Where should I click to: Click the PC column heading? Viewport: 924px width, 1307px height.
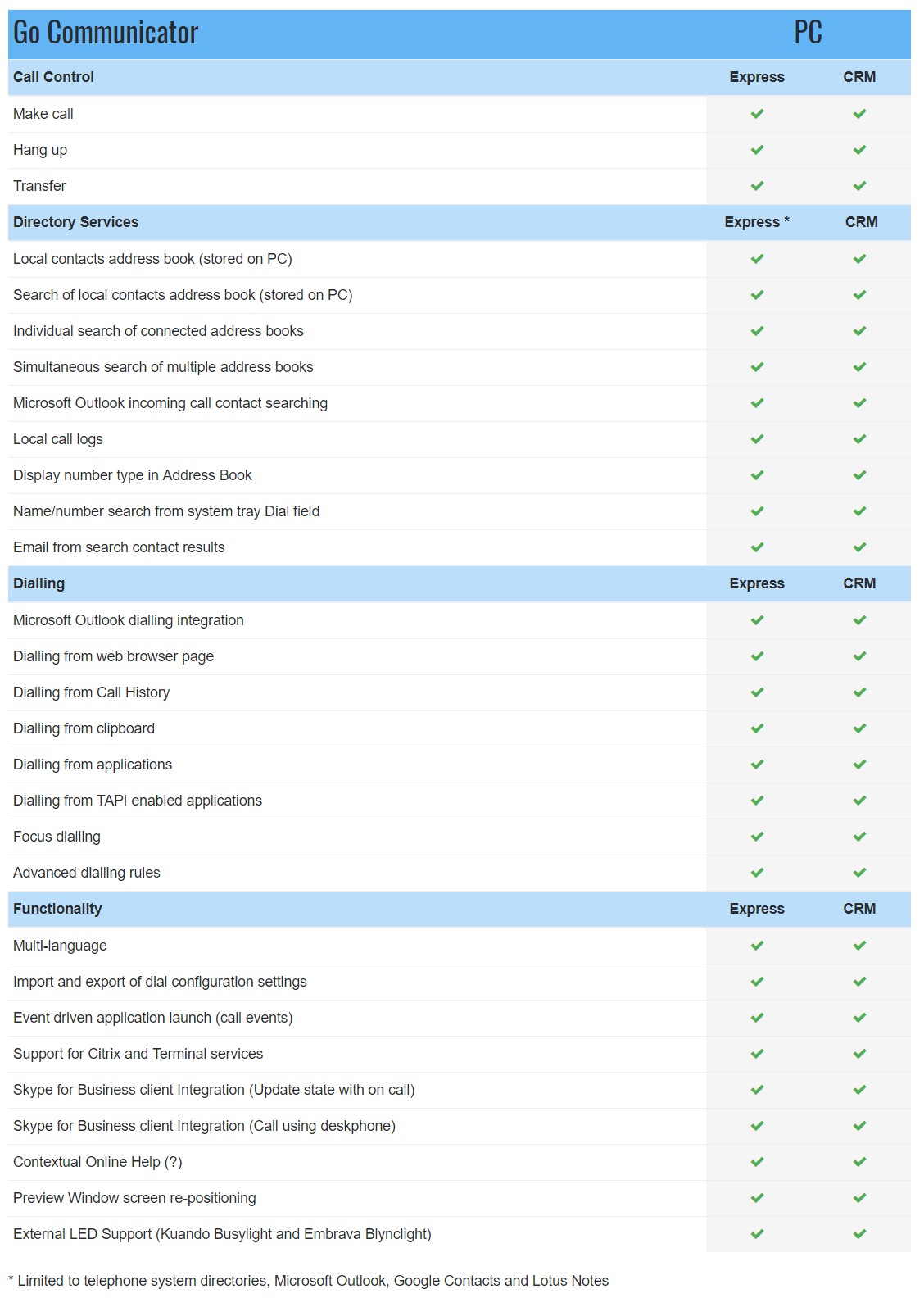808,33
